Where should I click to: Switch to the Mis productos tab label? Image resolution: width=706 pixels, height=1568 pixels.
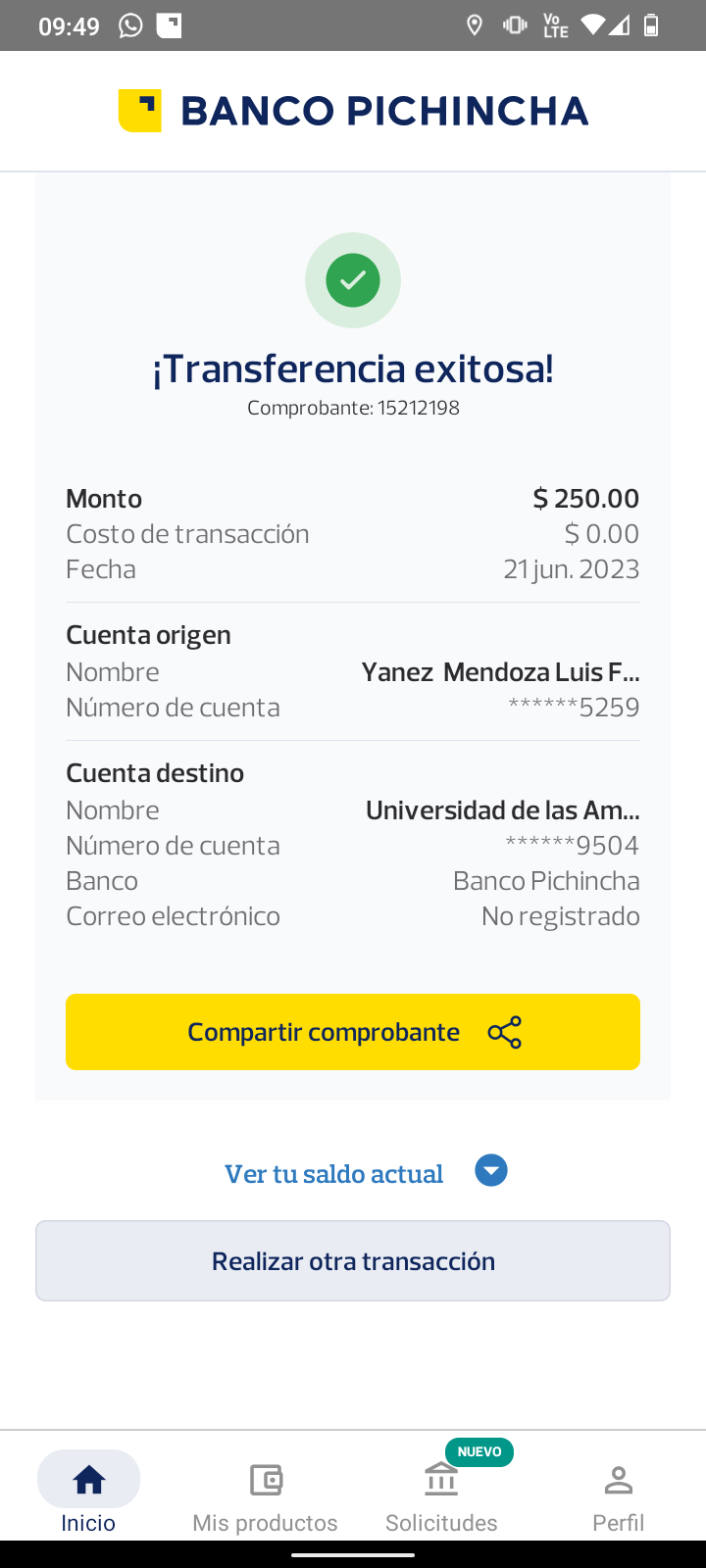coord(266,1523)
